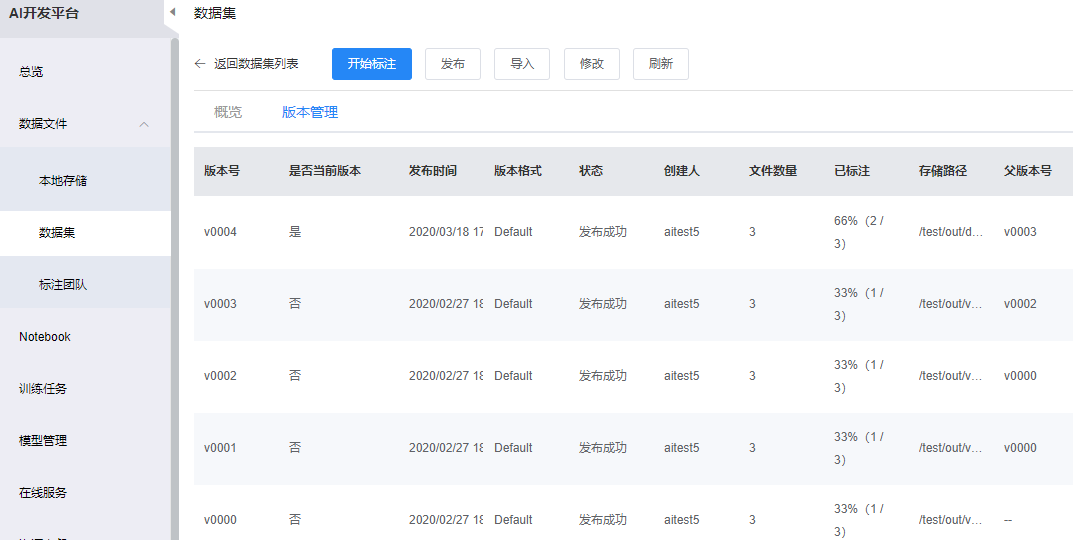Collapse the 数据文件 menu chevron
Viewport: 1073px width, 540px height.
[144, 124]
